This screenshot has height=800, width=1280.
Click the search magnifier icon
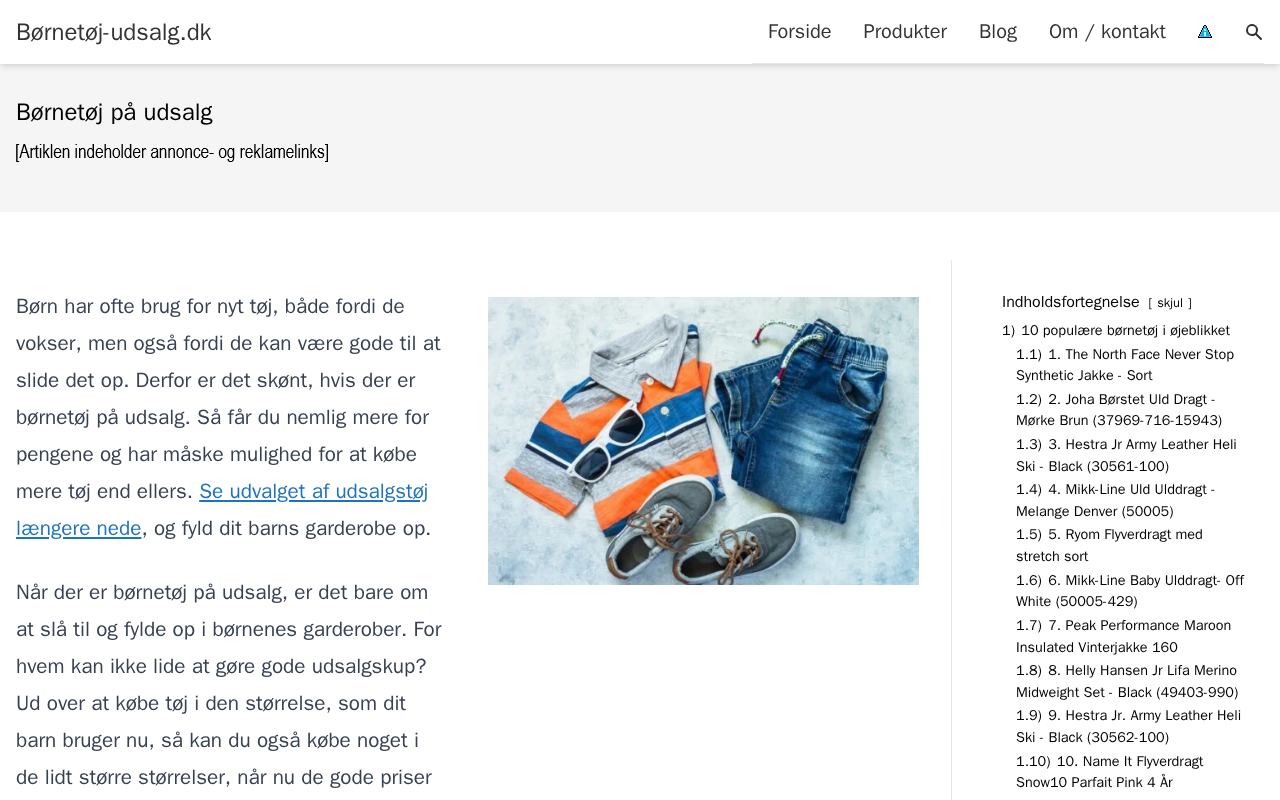click(x=1254, y=32)
